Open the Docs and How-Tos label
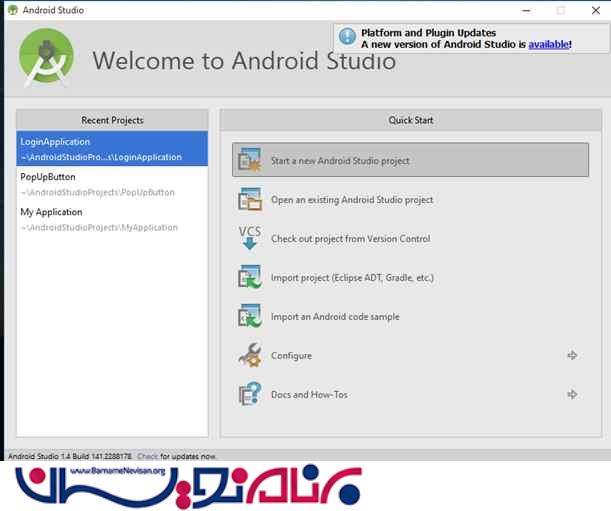611x511 pixels. tap(309, 394)
